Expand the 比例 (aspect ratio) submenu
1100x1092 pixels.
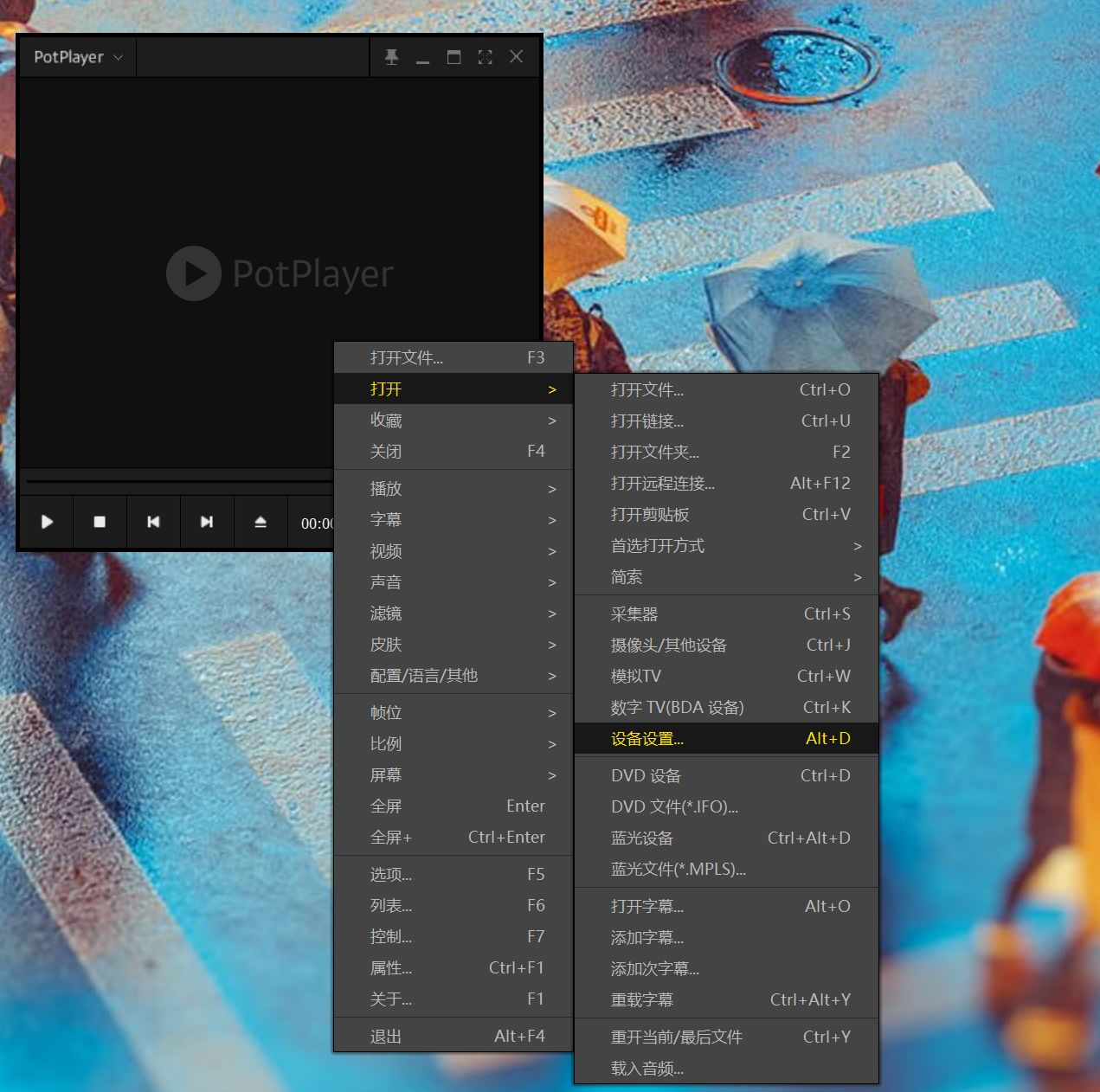tap(387, 743)
